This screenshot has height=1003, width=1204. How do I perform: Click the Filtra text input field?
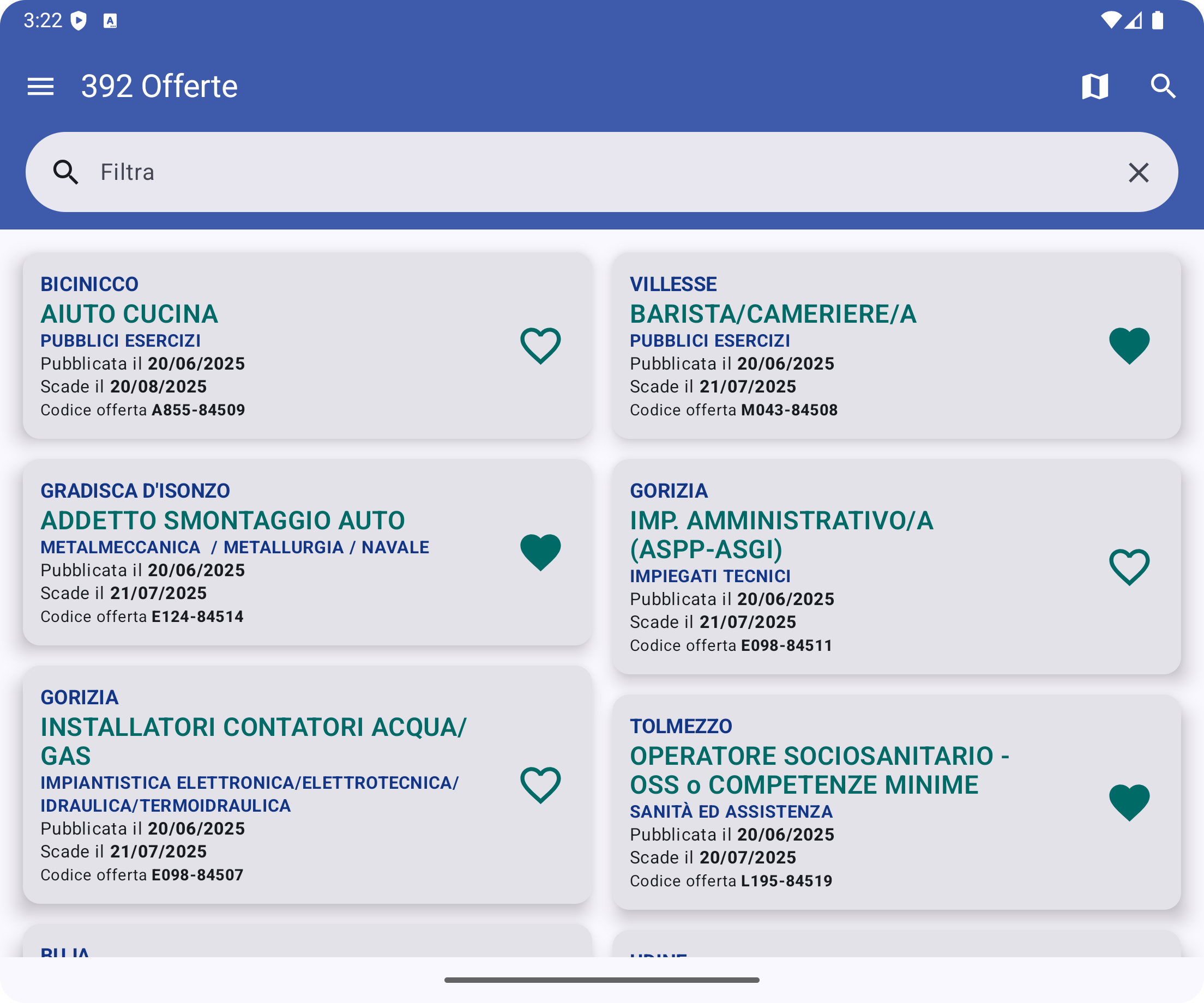click(x=573, y=172)
